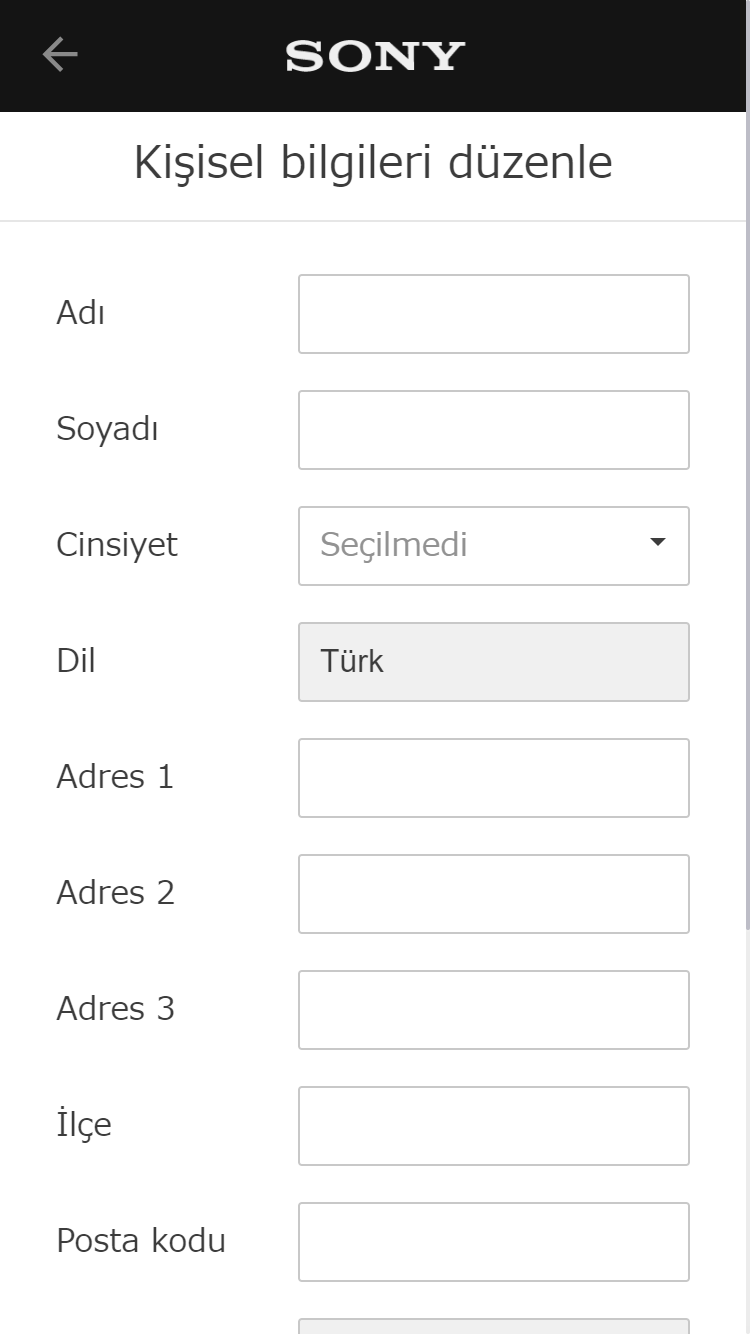This screenshot has height=1334, width=750.
Task: Click the Posta kodu label
Action: click(141, 1241)
